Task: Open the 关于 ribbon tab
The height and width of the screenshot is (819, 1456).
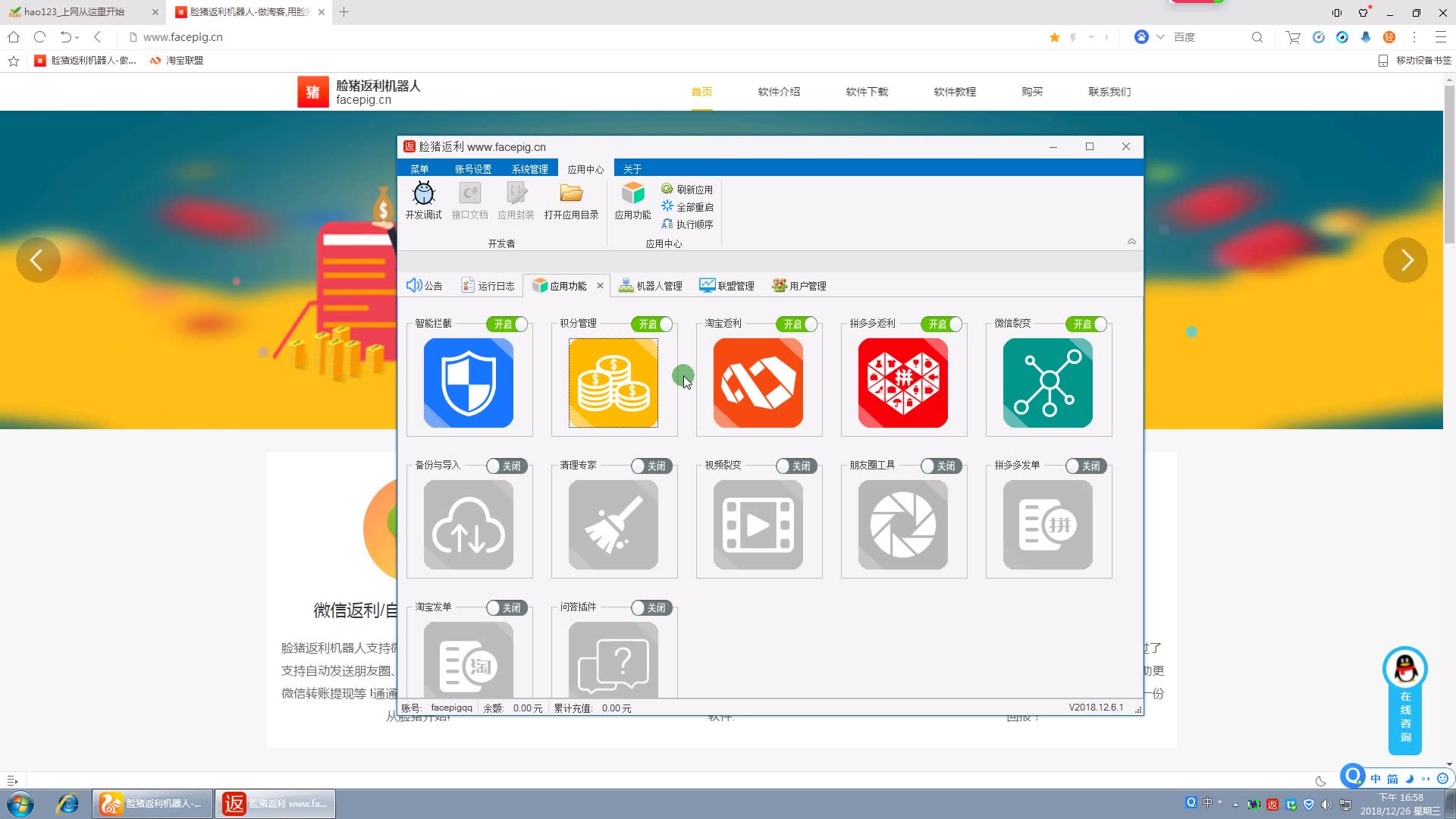Action: pyautogui.click(x=632, y=168)
